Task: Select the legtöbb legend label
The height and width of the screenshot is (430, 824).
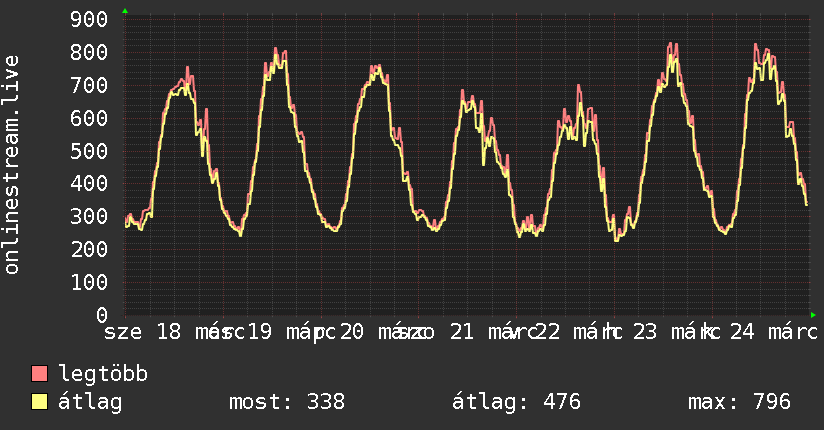Action: pos(103,373)
